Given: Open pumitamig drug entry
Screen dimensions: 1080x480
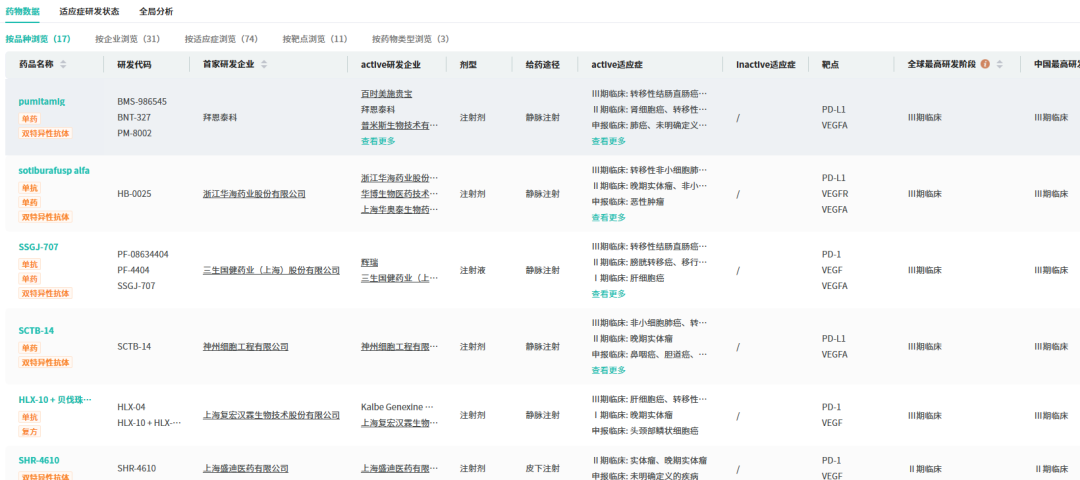Looking at the screenshot, I should tap(42, 101).
